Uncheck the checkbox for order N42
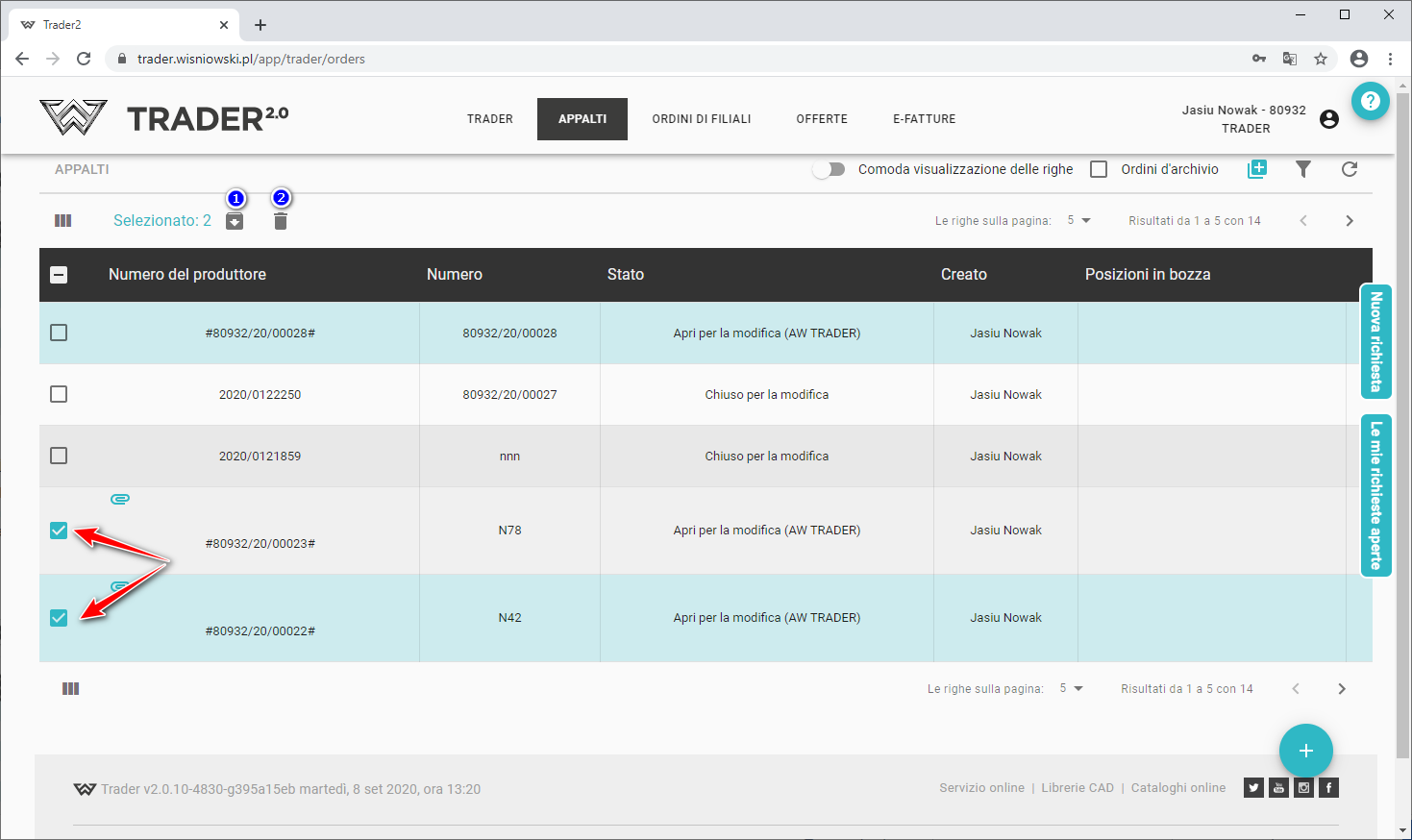Screen dimensions: 1412x840 pos(59,618)
